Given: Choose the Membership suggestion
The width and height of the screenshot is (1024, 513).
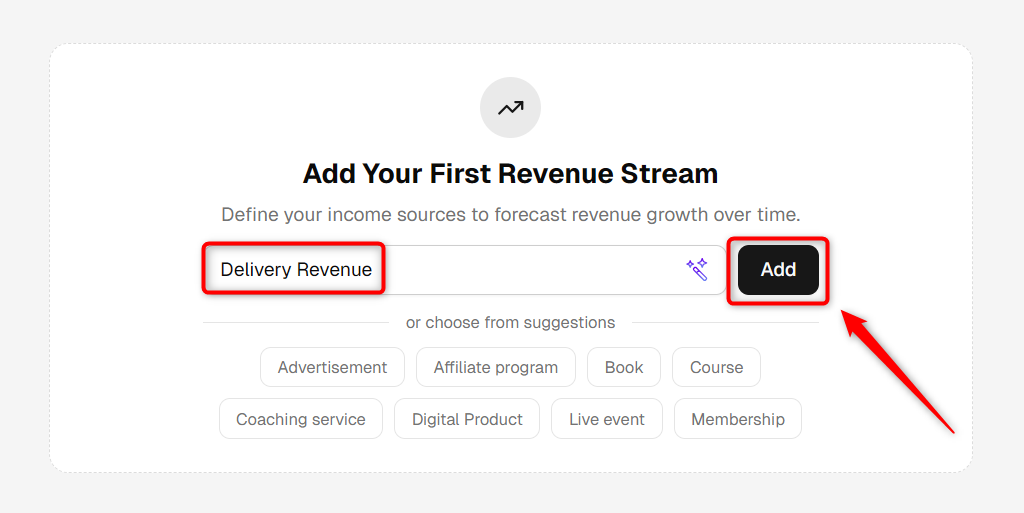Looking at the screenshot, I should (738, 419).
